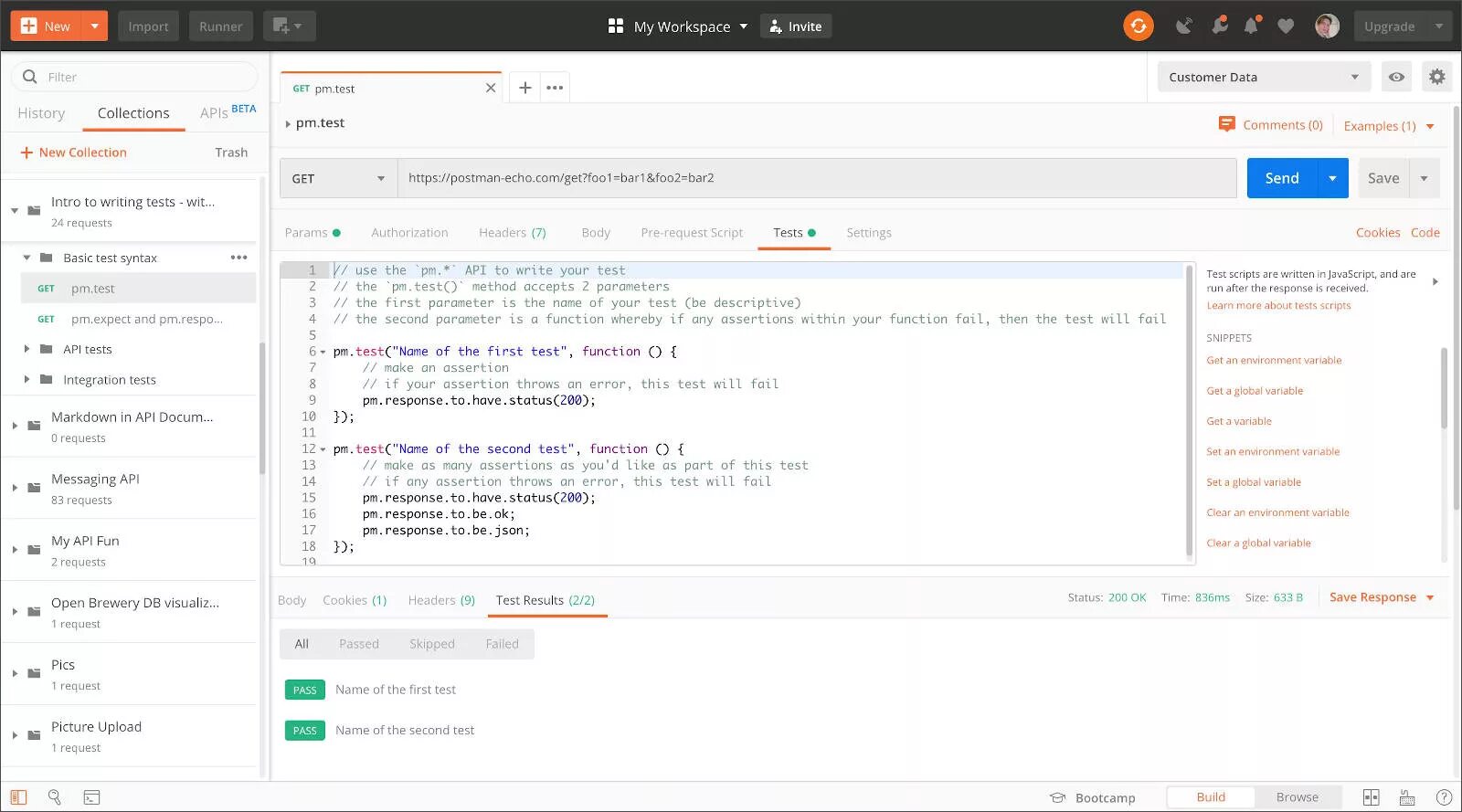This screenshot has height=812, width=1462.
Task: Open Basic test syntax folder options
Action: coord(239,258)
